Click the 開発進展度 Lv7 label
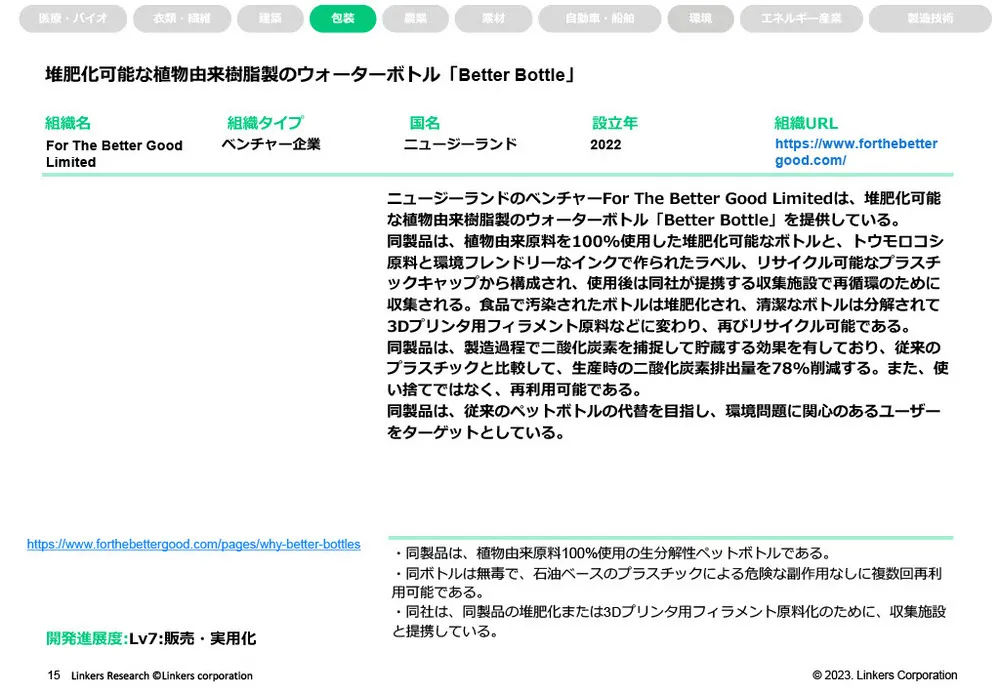The height and width of the screenshot is (692, 1000). click(150, 638)
